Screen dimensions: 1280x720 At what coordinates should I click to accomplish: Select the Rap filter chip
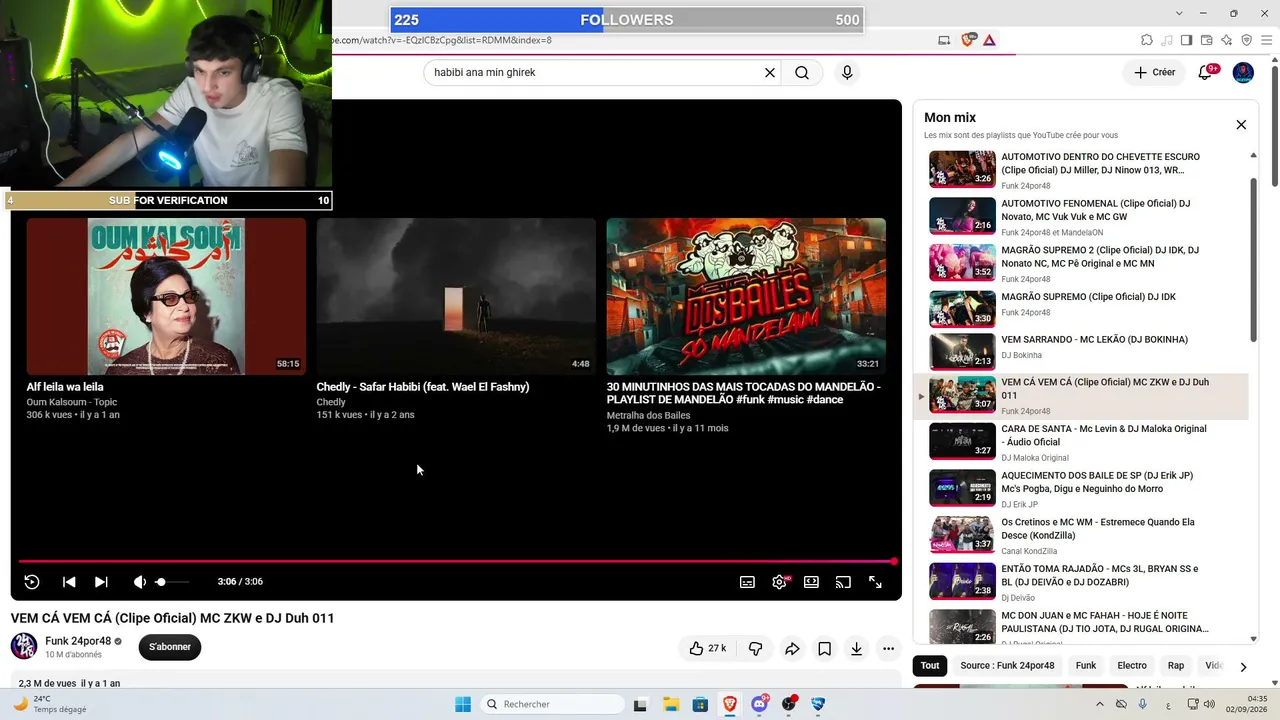coord(1176,665)
